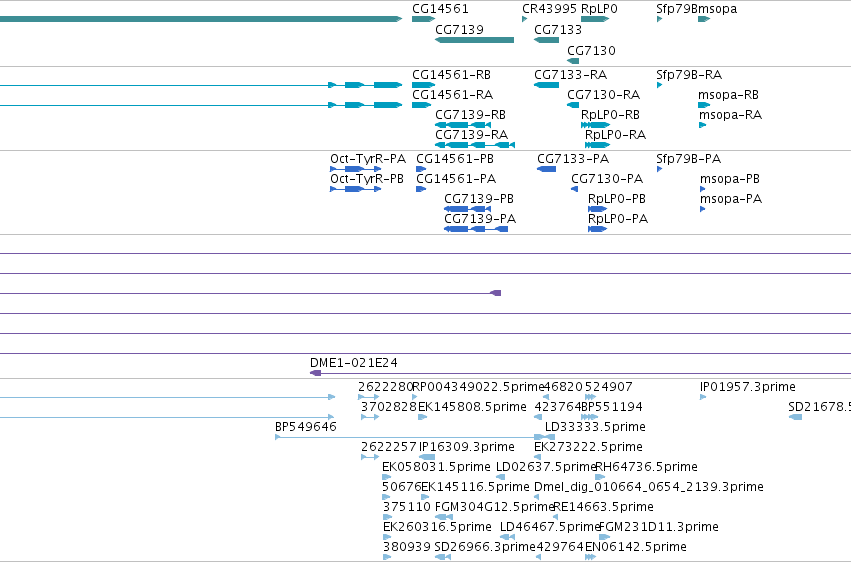This screenshot has height=562, width=851.
Task: Select the msopa-PA protein
Action: 702,209
